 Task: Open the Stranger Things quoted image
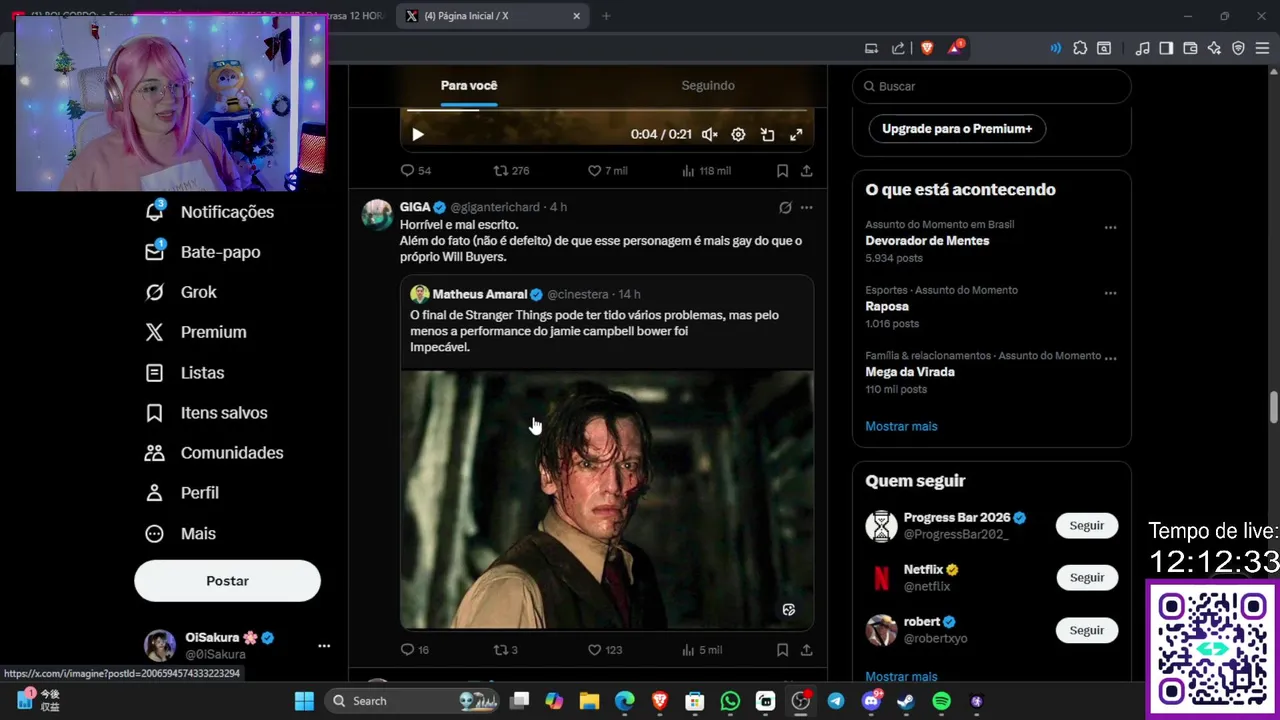607,500
